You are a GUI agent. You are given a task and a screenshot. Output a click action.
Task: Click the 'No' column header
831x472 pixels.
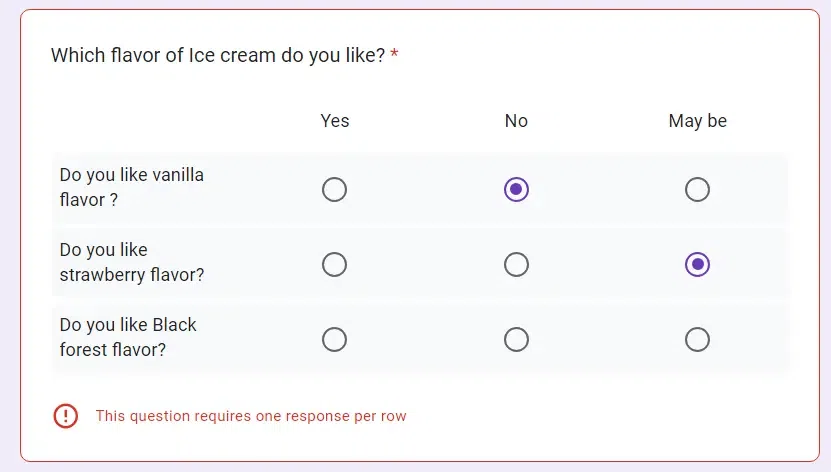tap(516, 121)
